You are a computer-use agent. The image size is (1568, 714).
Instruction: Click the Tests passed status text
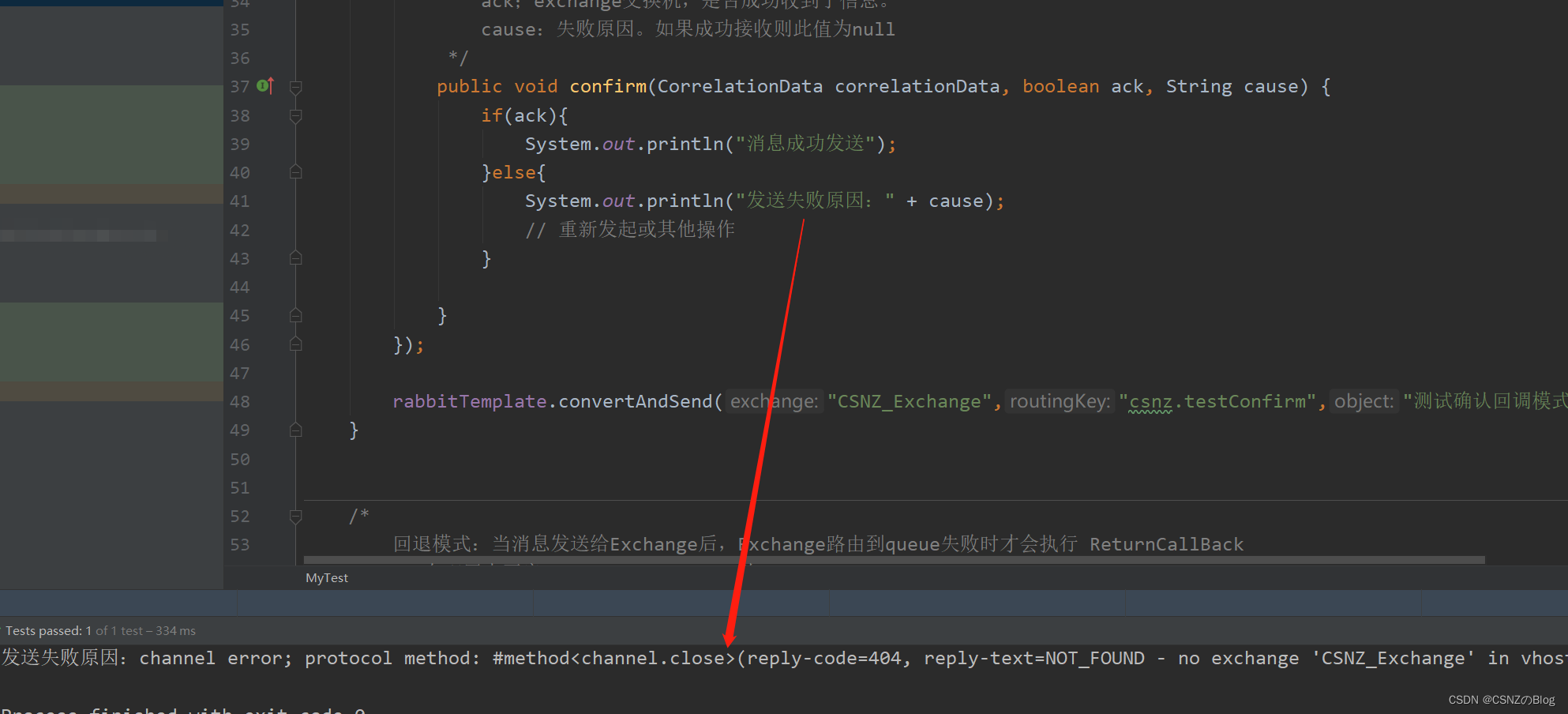point(100,631)
